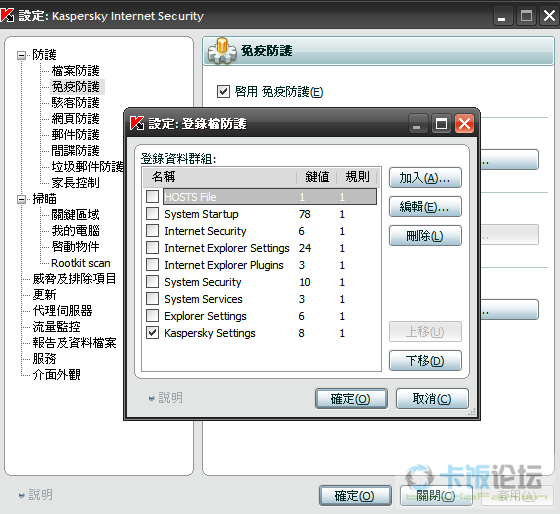Screen dimensions: 560x514
Task: Click the gear icon beside the 免疫防護 header
Action: tap(222, 51)
